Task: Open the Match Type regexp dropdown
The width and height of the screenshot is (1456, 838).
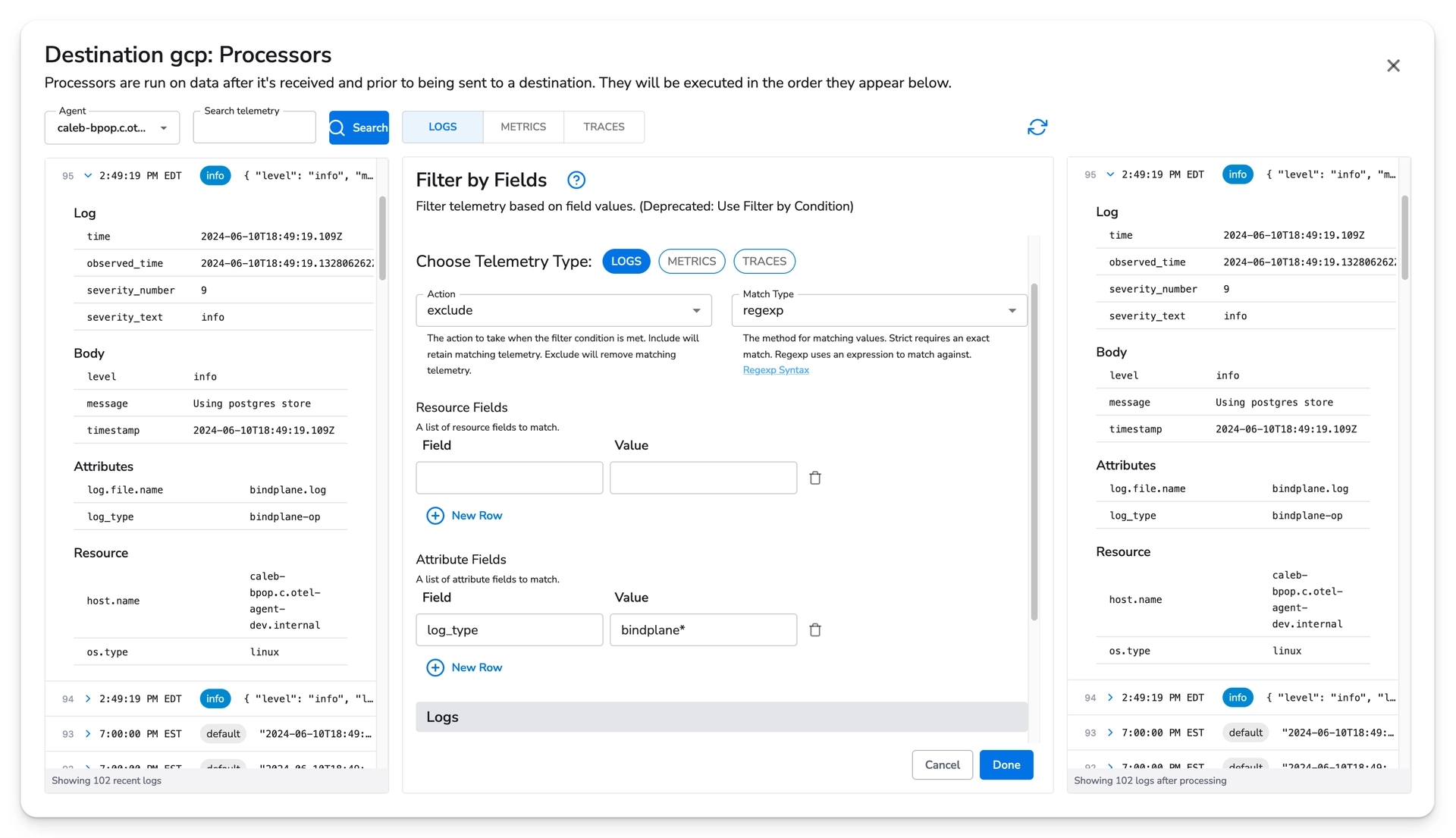Action: tap(878, 311)
